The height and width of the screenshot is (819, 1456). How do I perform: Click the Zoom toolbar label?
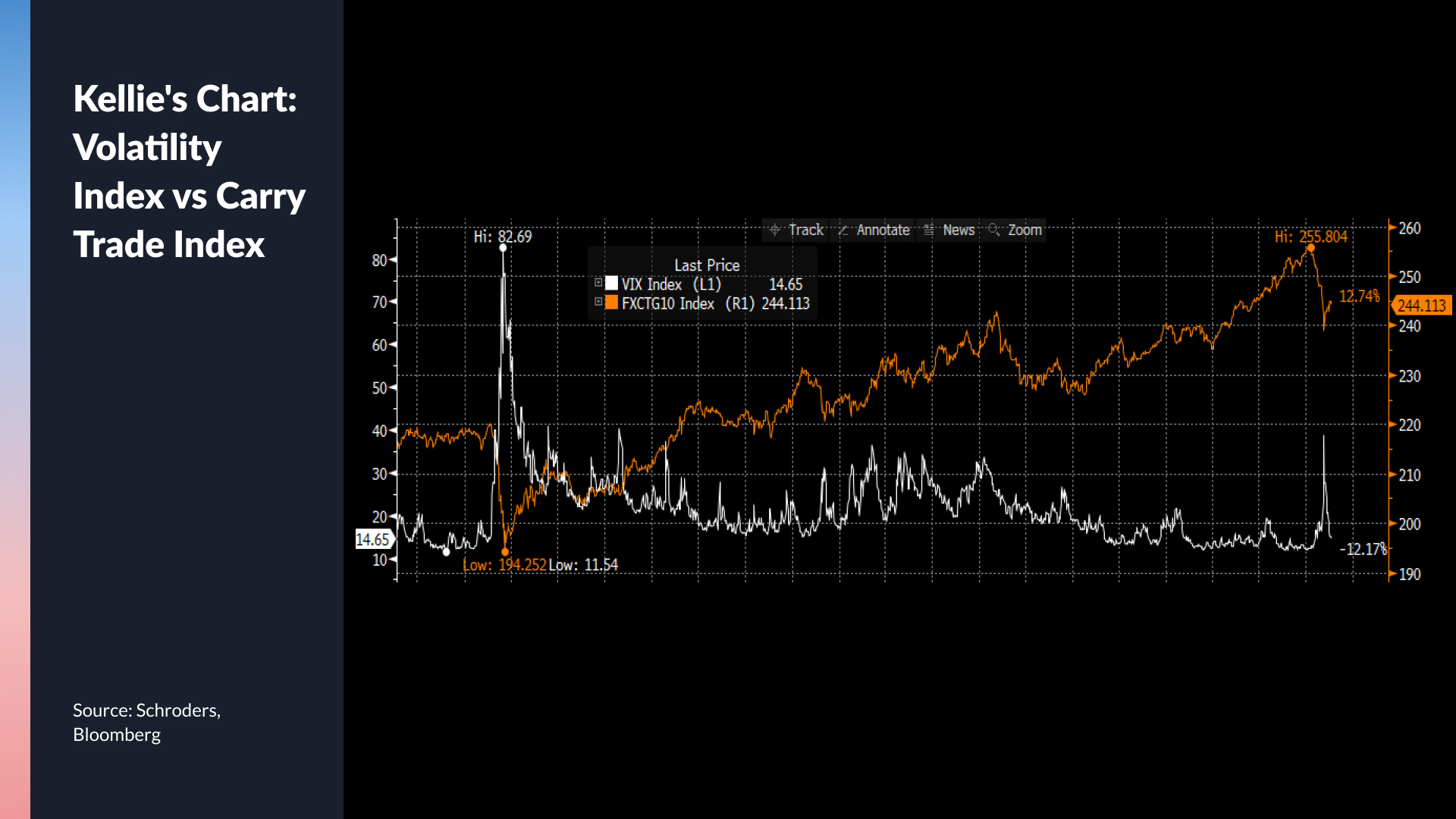(x=1025, y=230)
